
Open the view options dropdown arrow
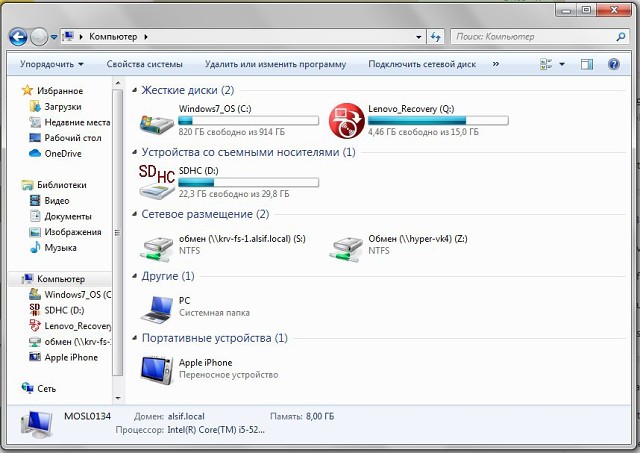point(562,64)
